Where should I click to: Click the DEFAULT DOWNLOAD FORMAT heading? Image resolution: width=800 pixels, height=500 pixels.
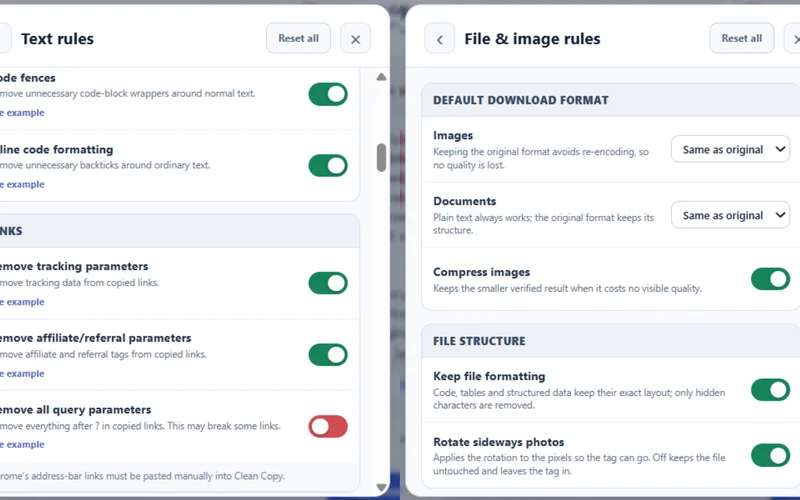[x=521, y=100]
